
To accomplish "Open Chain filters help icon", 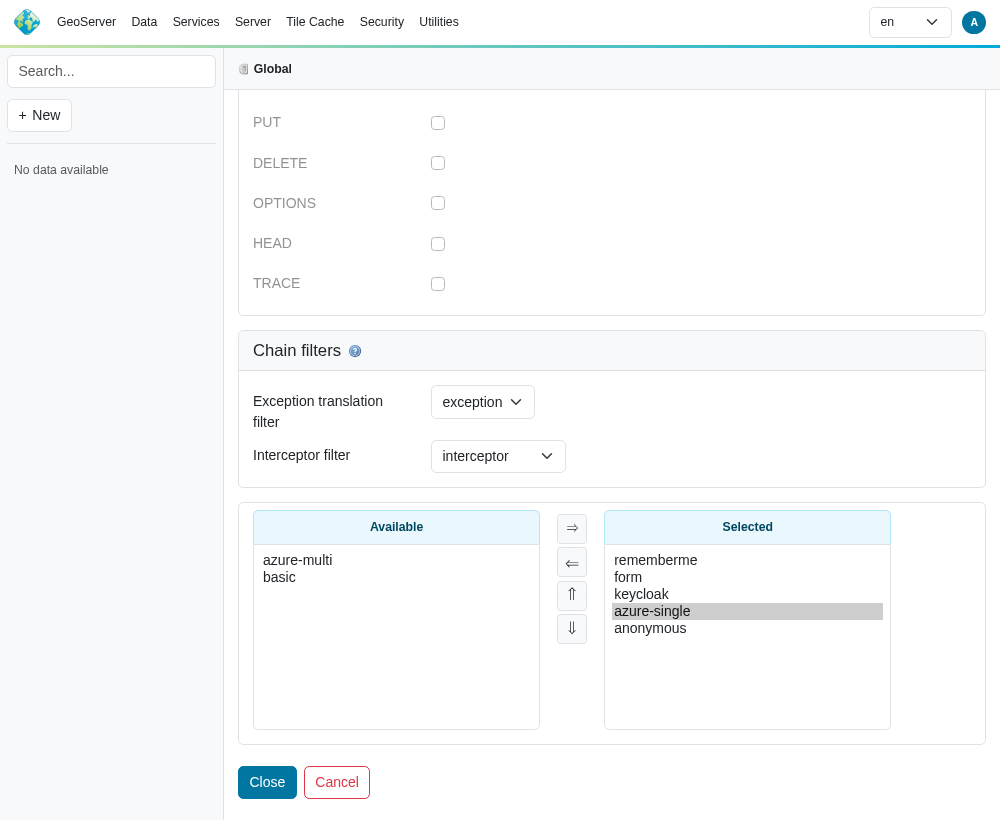I will pos(355,351).
